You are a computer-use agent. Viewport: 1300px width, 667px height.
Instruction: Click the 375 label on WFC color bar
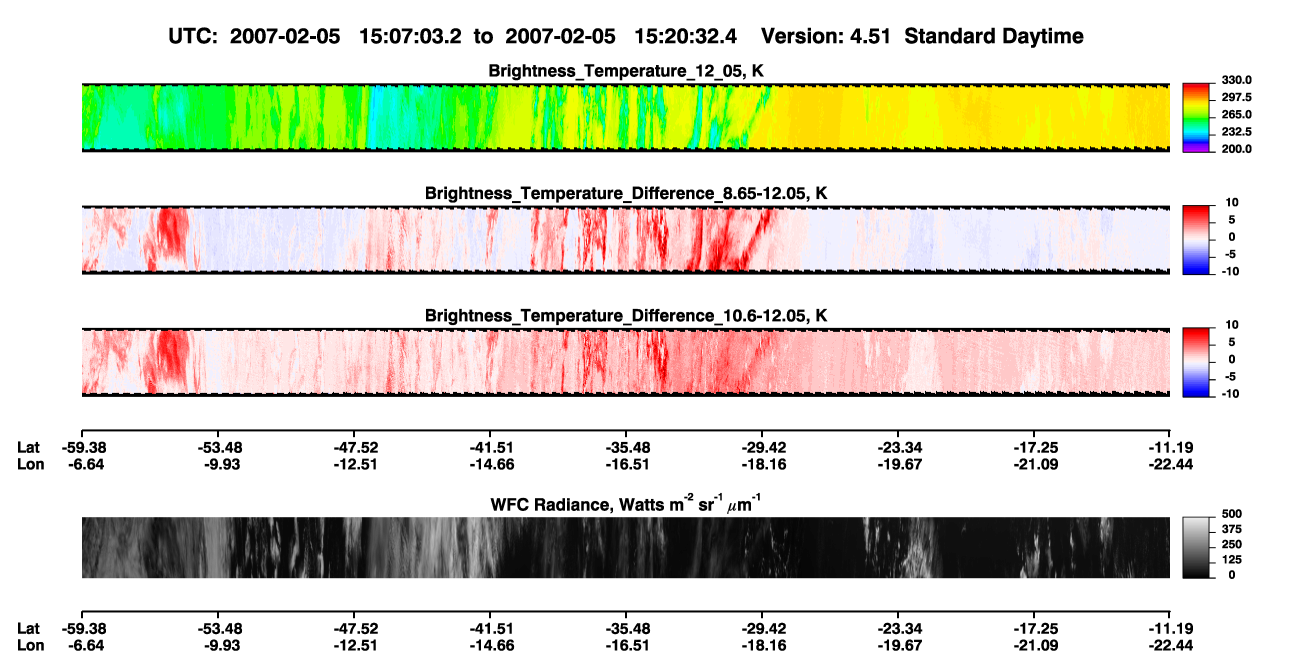pos(1231,530)
